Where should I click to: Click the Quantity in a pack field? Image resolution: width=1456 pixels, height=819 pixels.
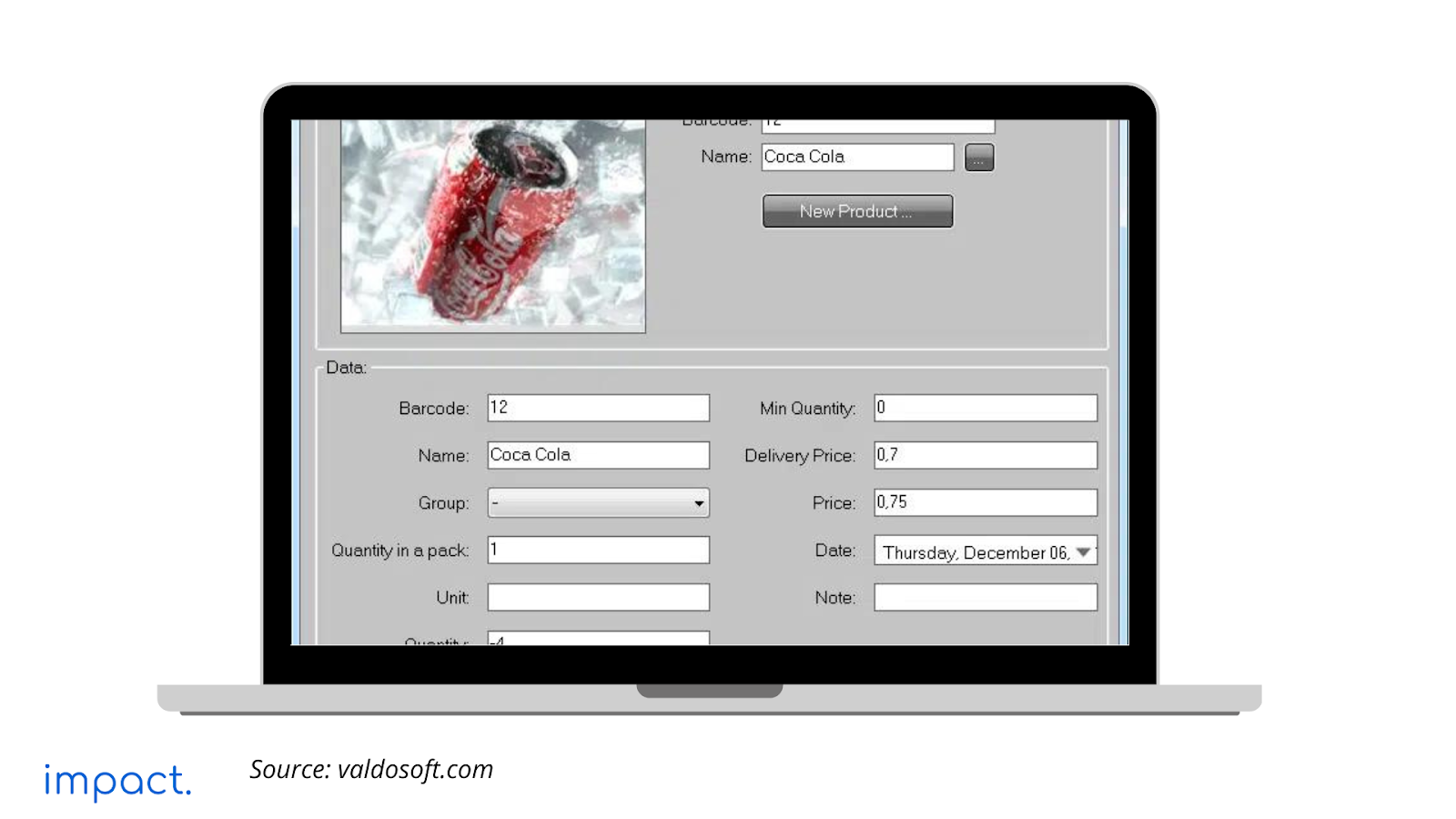(598, 550)
